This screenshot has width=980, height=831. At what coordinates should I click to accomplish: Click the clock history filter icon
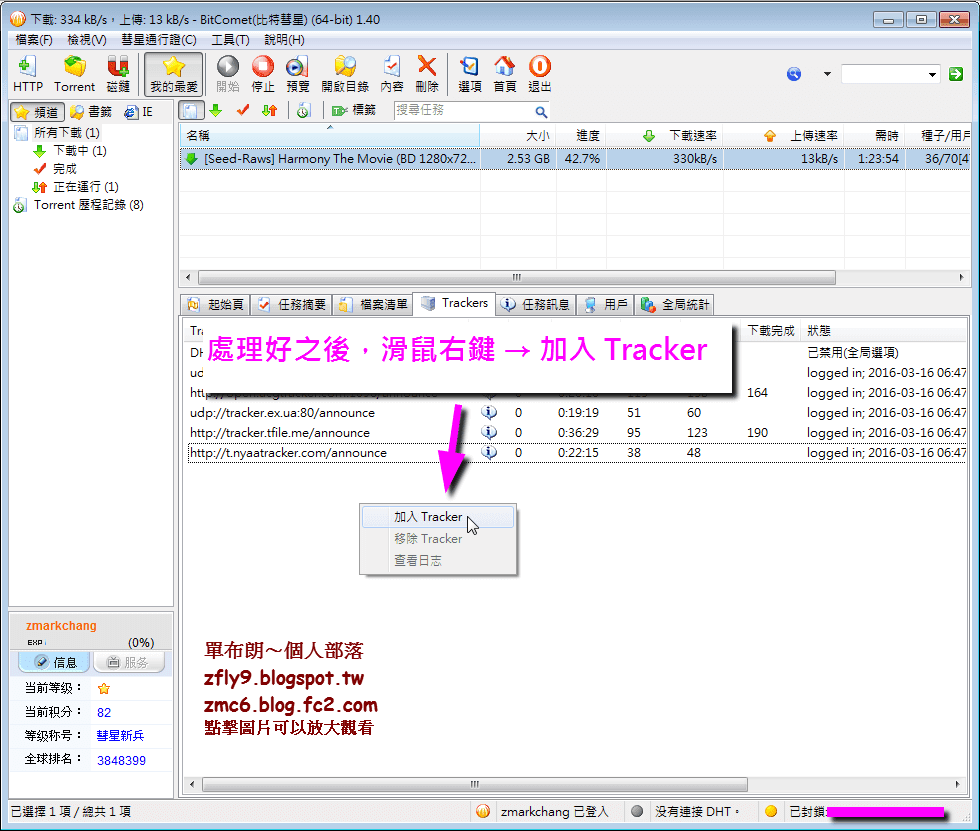pos(303,111)
